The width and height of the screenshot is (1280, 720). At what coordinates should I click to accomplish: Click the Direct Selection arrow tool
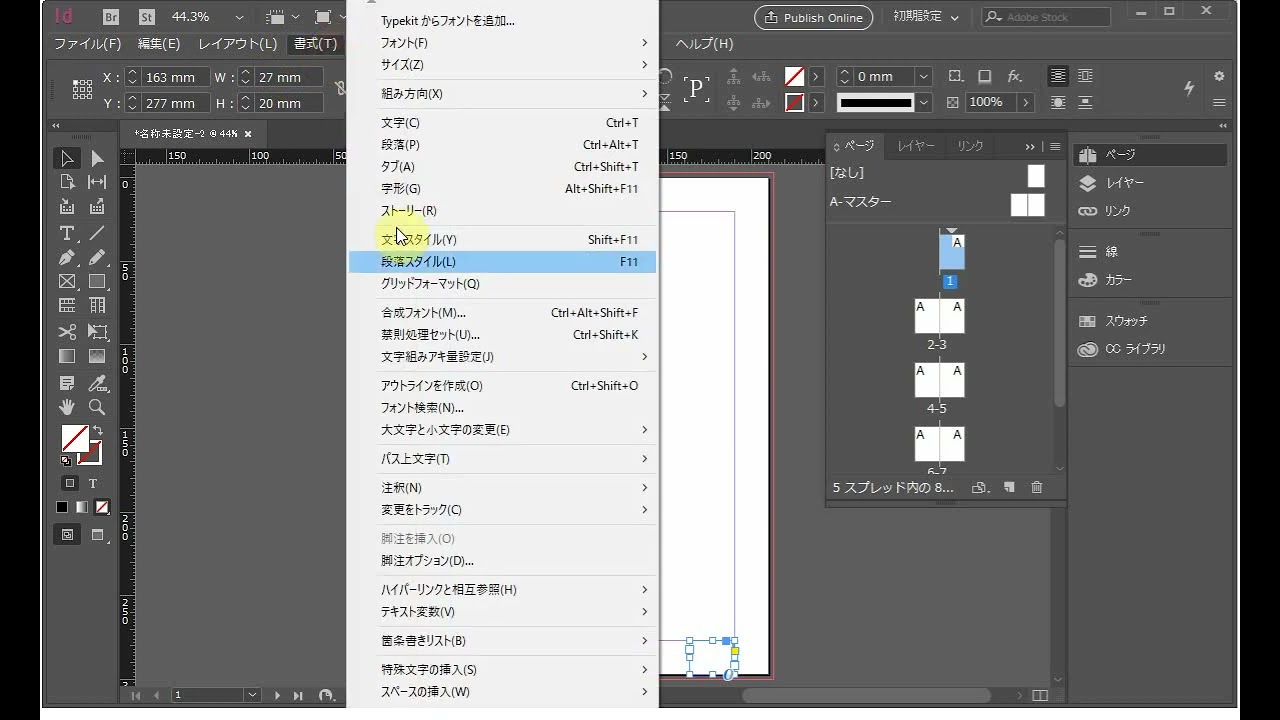click(97, 159)
